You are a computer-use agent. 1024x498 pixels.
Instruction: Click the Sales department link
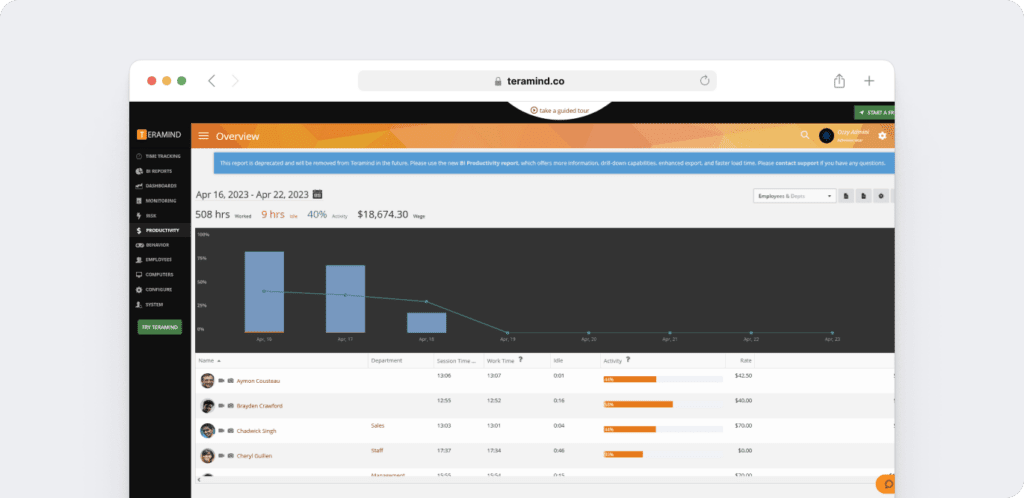click(377, 426)
